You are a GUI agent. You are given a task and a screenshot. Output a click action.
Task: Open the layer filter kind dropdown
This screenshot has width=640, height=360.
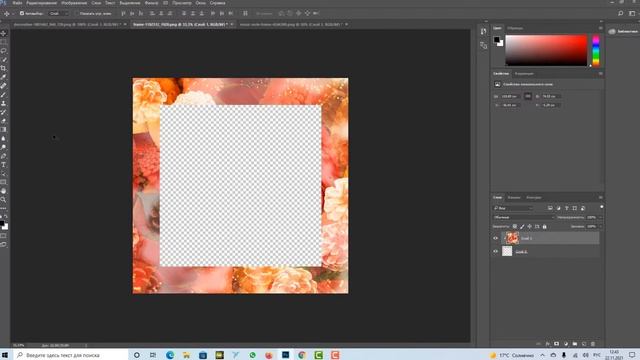513,208
